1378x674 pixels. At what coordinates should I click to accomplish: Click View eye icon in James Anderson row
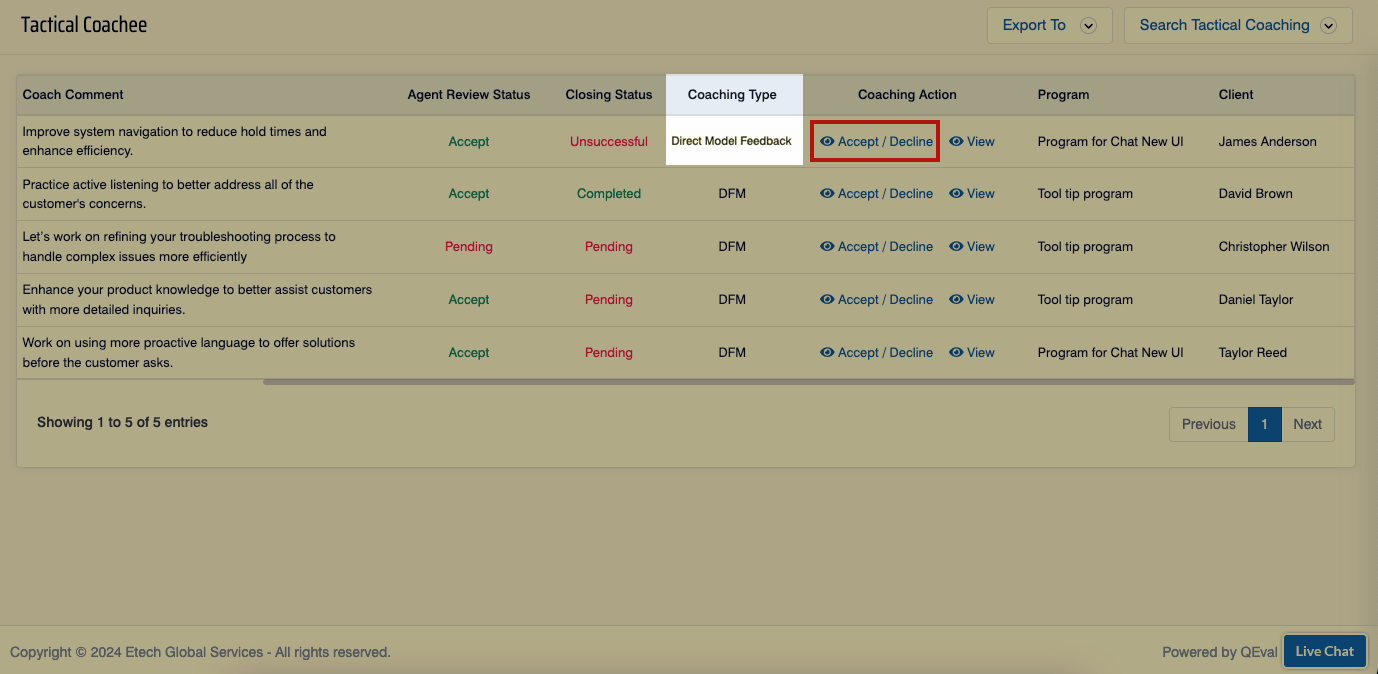coord(956,142)
